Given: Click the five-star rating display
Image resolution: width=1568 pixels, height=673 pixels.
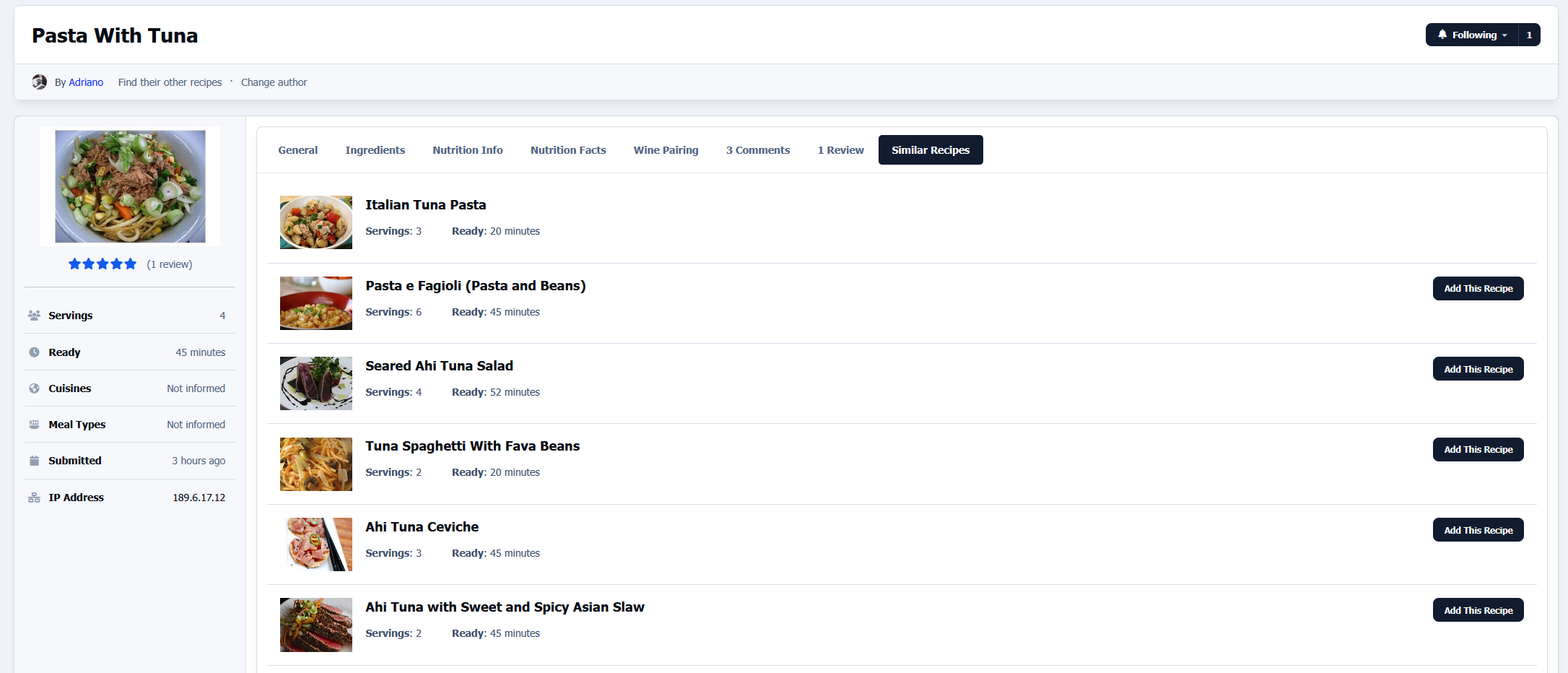Looking at the screenshot, I should [x=103, y=264].
